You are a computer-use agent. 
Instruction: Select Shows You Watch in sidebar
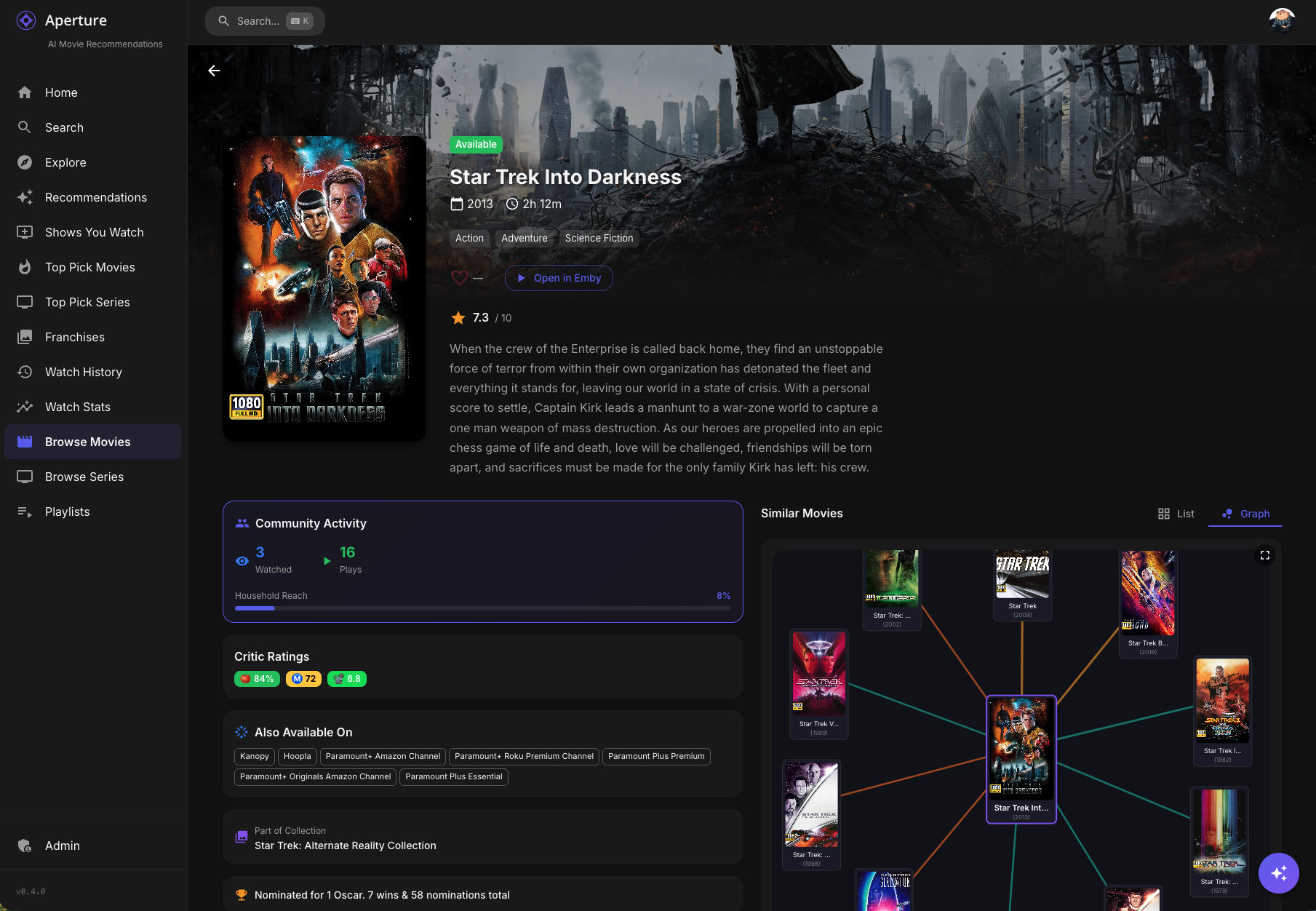pyautogui.click(x=92, y=232)
